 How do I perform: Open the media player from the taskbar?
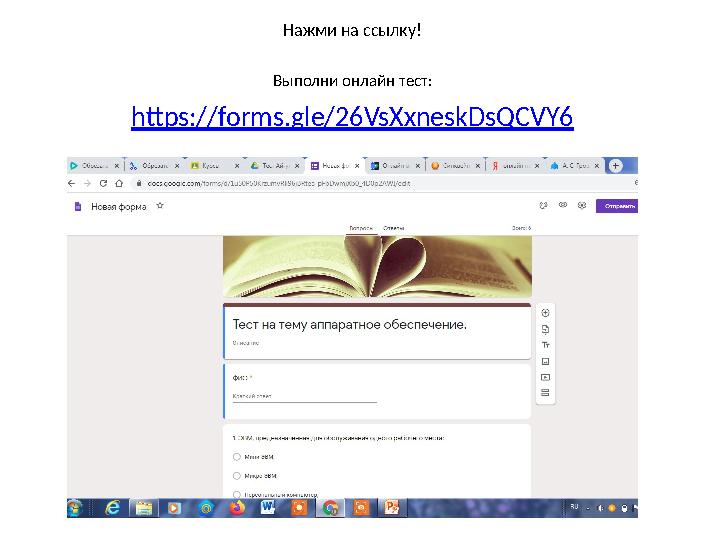174,508
